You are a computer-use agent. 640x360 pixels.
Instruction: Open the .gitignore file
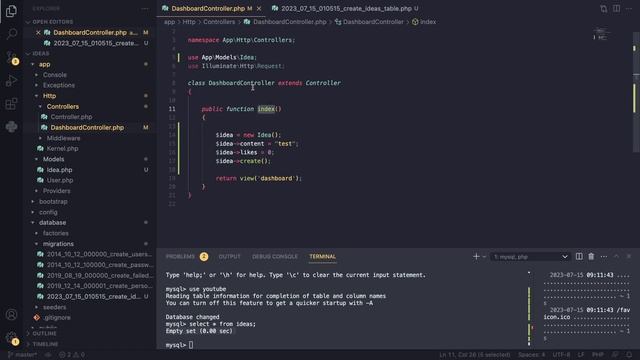point(57,318)
